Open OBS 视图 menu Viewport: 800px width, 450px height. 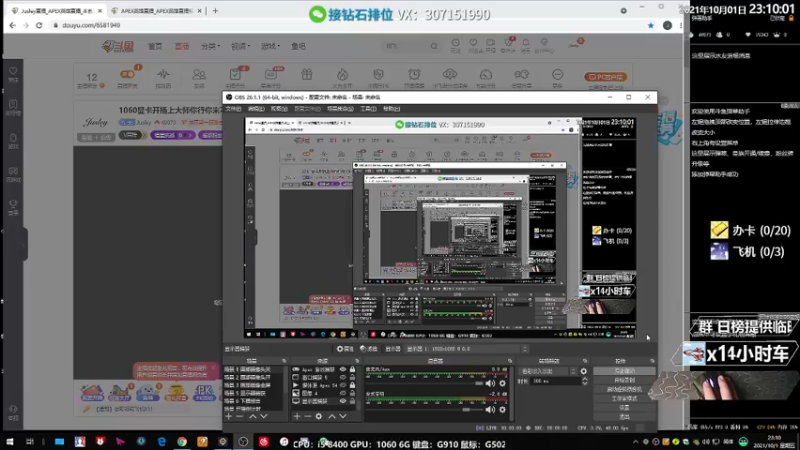(279, 109)
